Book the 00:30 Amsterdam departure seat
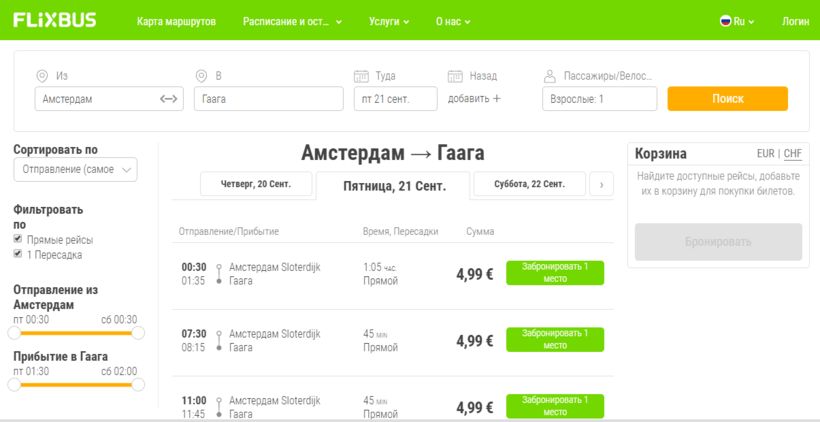The image size is (820, 422). (554, 273)
